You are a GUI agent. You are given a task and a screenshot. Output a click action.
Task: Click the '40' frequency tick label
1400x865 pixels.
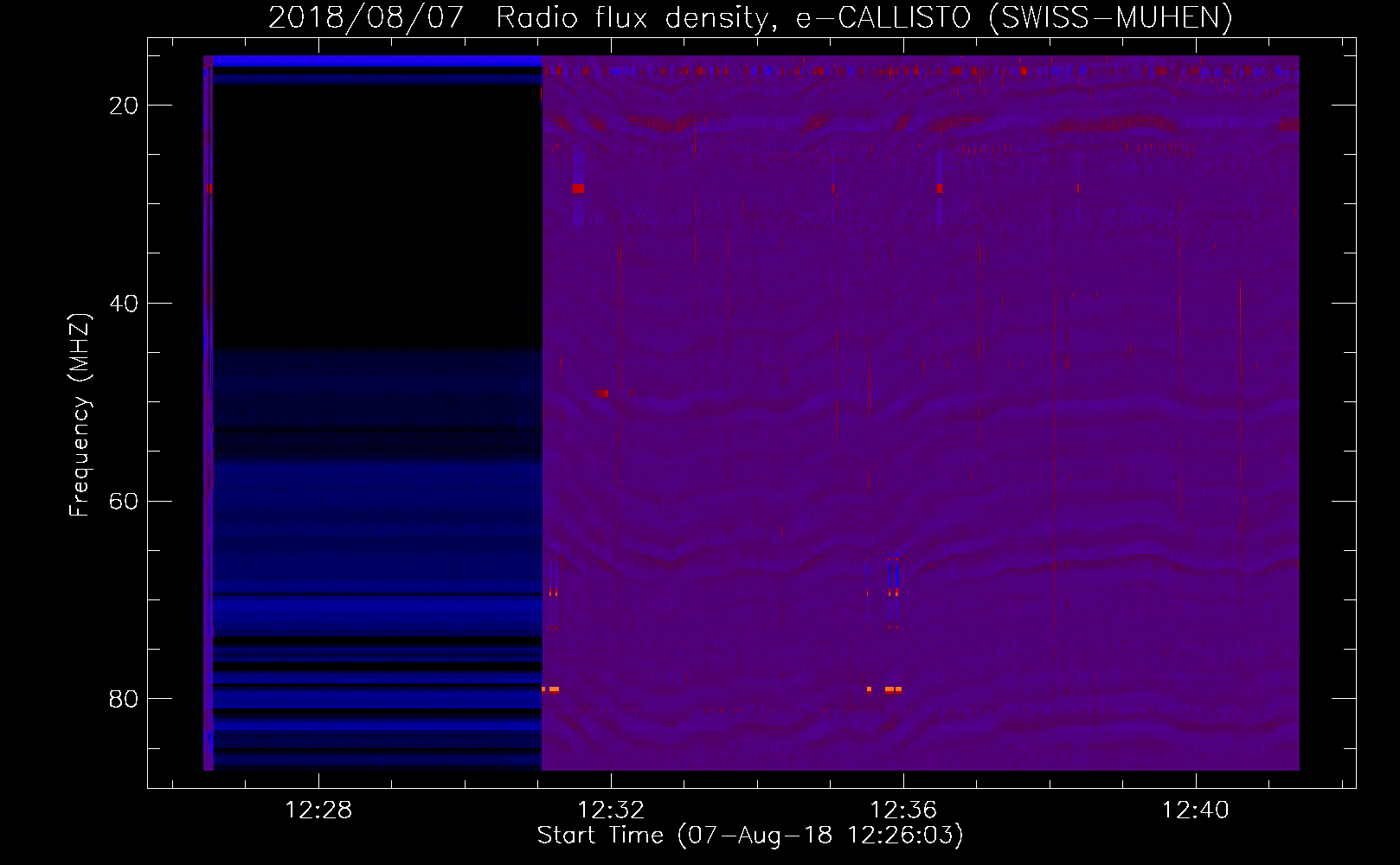124,304
